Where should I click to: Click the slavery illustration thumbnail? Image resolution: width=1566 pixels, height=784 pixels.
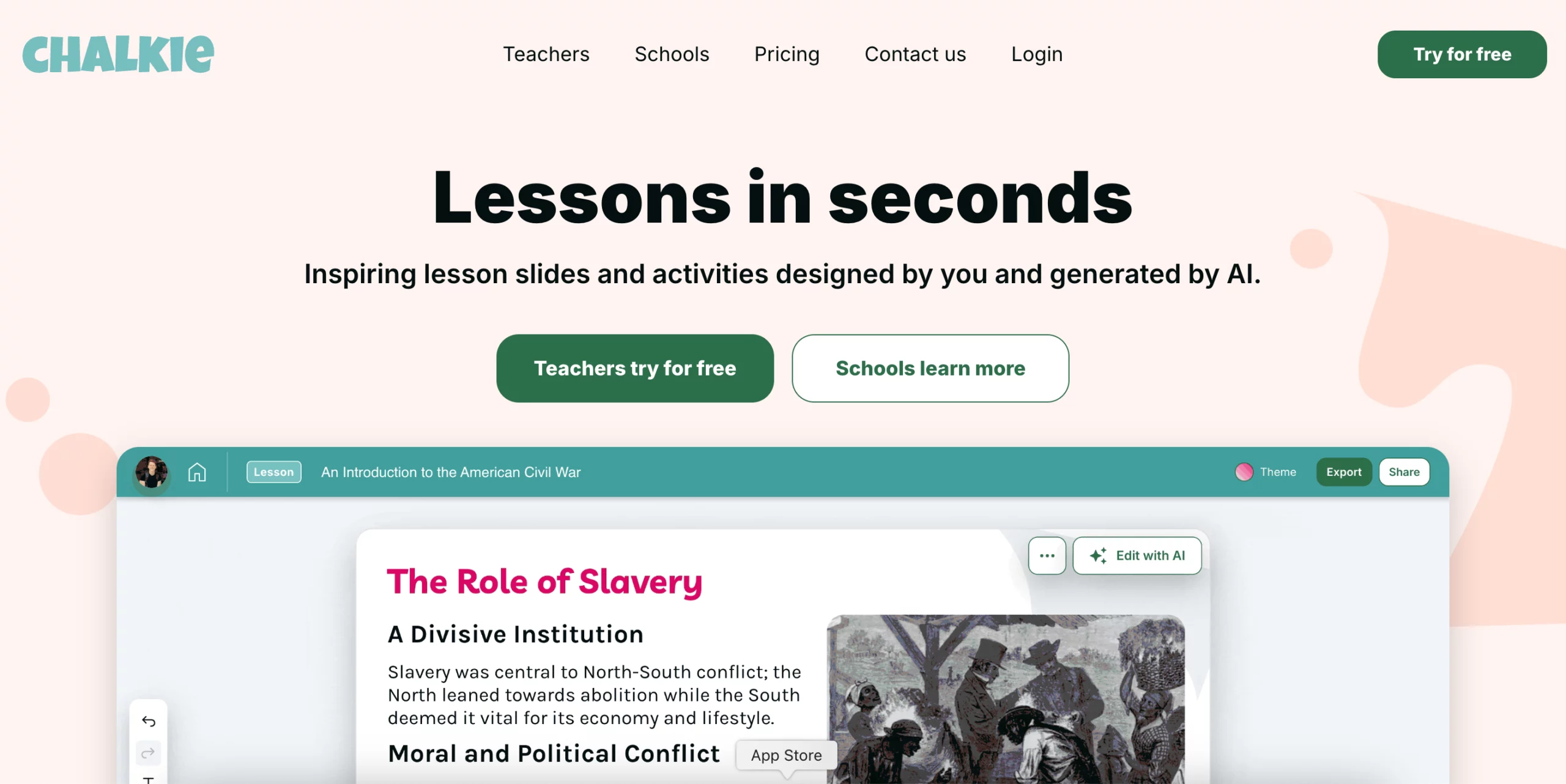pyautogui.click(x=1005, y=698)
